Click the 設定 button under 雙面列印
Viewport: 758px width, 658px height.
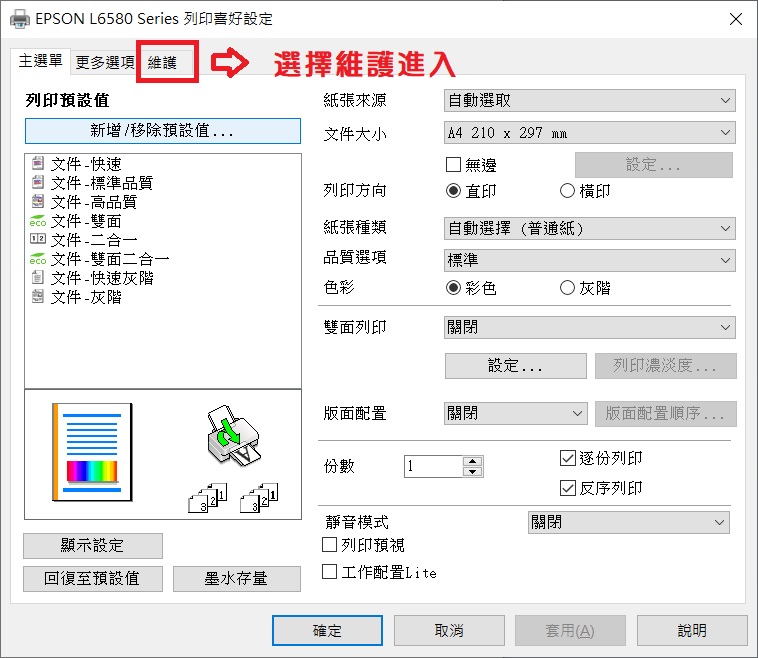[516, 366]
